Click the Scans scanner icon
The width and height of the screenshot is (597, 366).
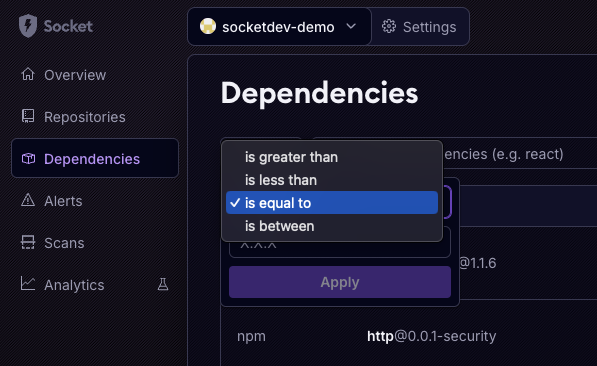click(x=28, y=242)
